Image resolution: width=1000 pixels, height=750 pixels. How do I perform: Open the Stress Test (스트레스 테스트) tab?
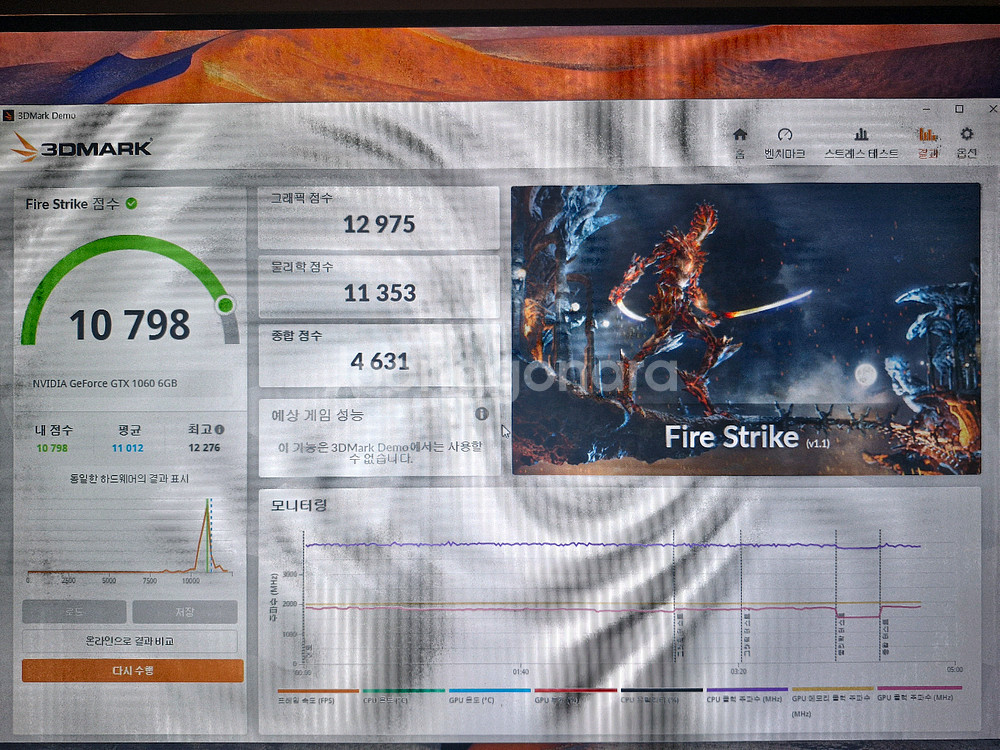pos(861,143)
